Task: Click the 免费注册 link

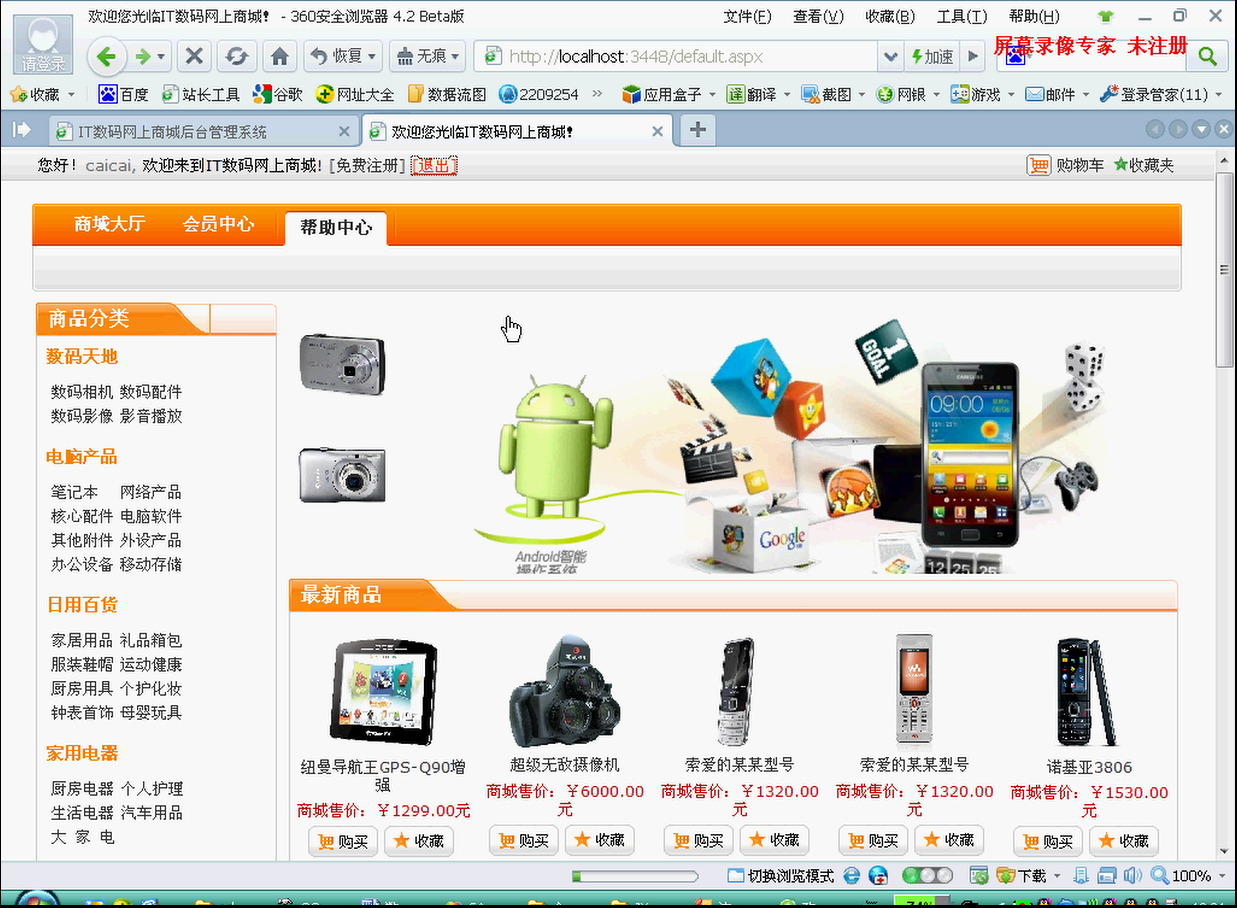Action: 367,165
